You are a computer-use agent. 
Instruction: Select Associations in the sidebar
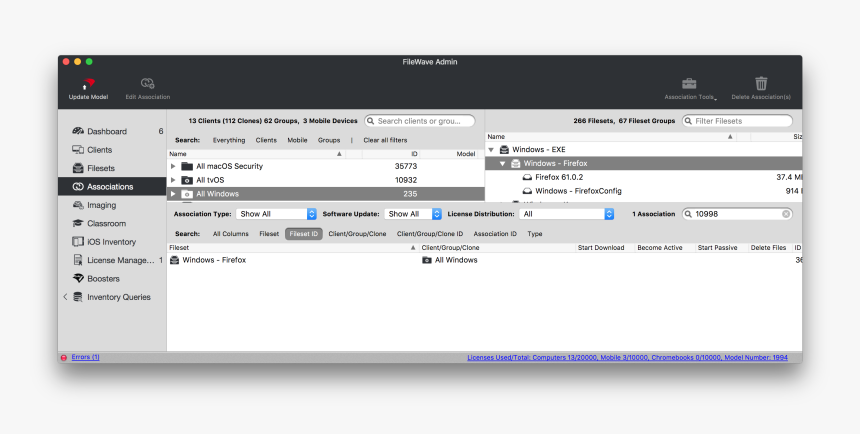click(112, 187)
